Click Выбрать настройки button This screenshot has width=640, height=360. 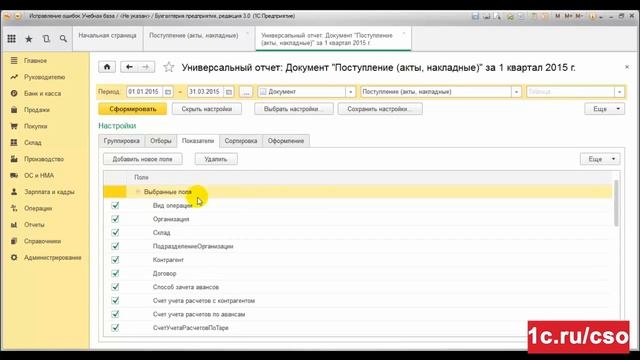tap(294, 109)
